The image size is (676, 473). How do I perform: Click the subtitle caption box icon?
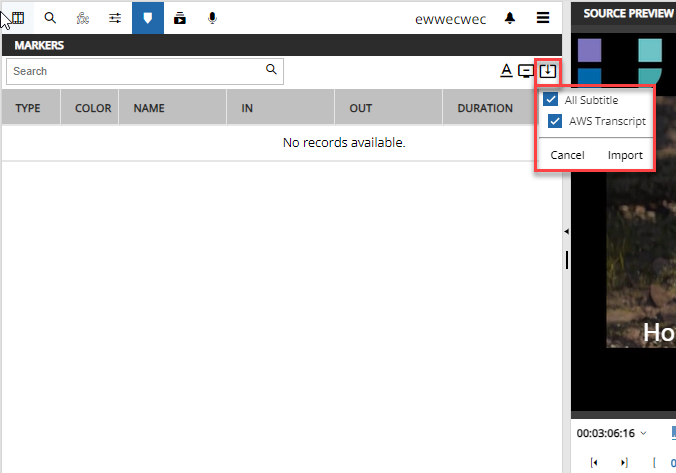coord(526,71)
